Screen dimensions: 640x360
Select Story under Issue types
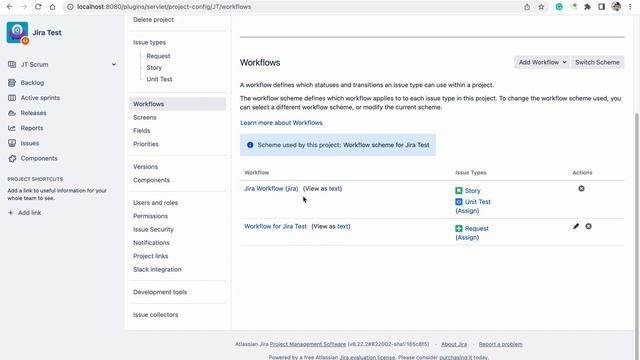154,67
